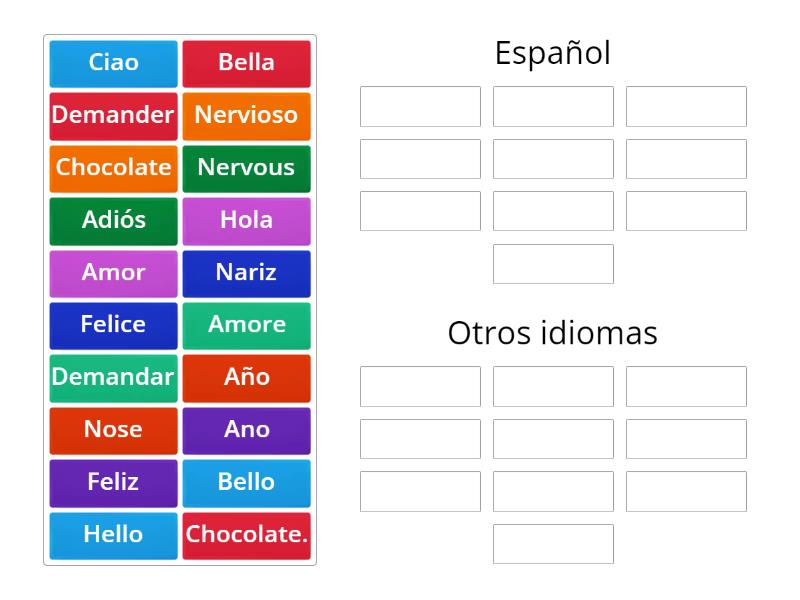This screenshot has width=800, height=600.
Task: Click the 'Hola' word tile
Action: click(246, 220)
